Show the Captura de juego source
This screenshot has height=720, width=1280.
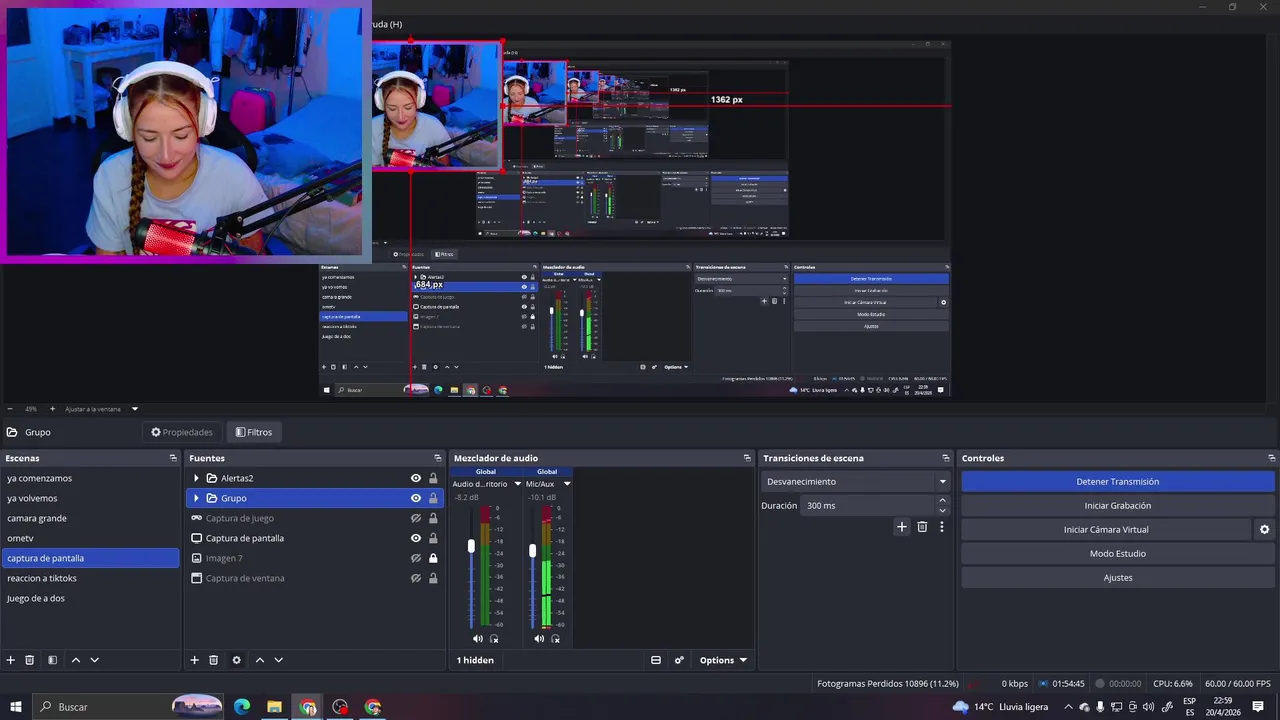(x=416, y=518)
